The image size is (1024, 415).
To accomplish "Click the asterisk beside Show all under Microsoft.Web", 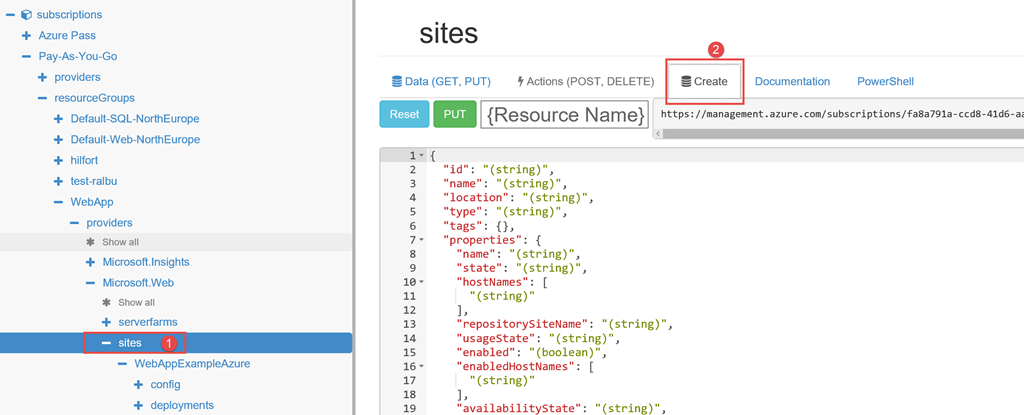I will point(107,303).
